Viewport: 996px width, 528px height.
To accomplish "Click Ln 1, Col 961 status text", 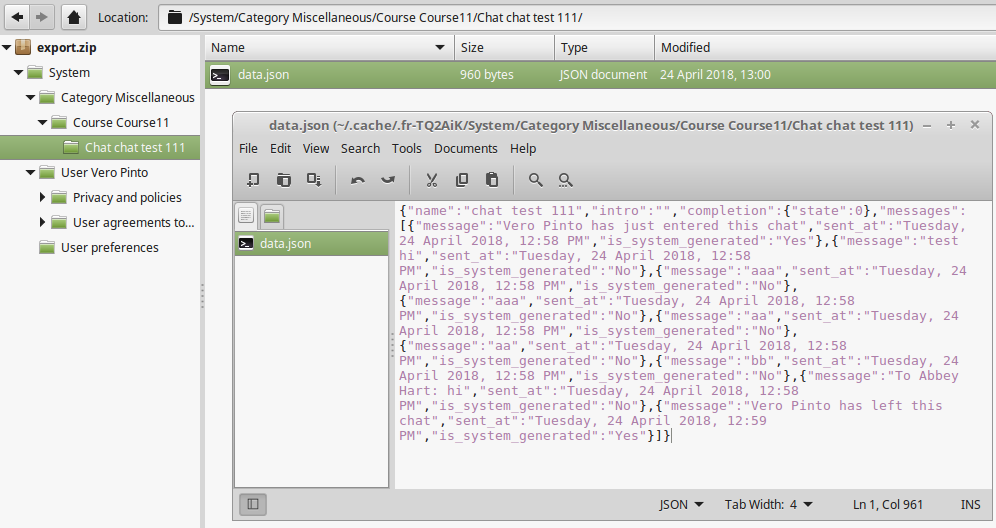I will 887,504.
